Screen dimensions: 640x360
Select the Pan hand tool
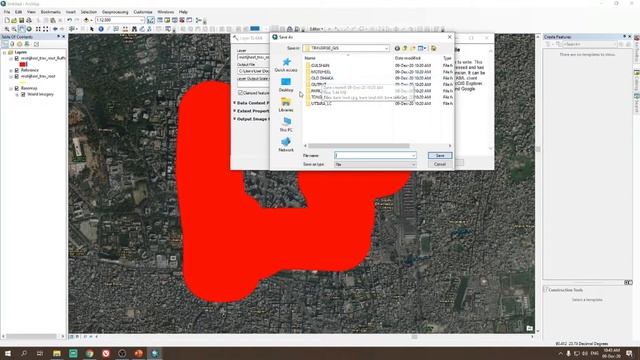pyautogui.click(x=22, y=29)
